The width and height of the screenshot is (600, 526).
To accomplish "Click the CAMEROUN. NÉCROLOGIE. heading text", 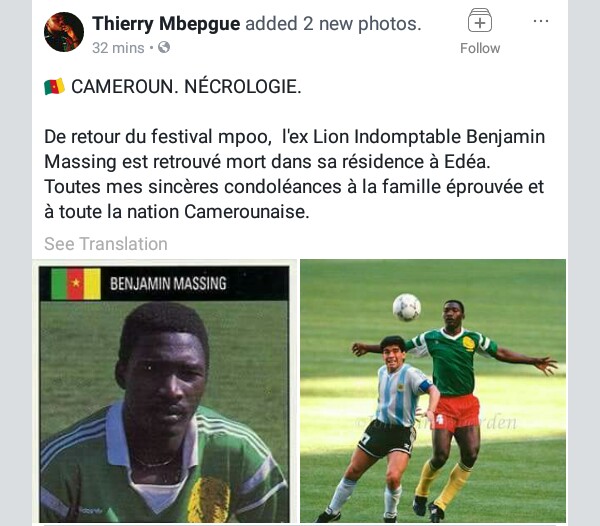I will point(186,86).
